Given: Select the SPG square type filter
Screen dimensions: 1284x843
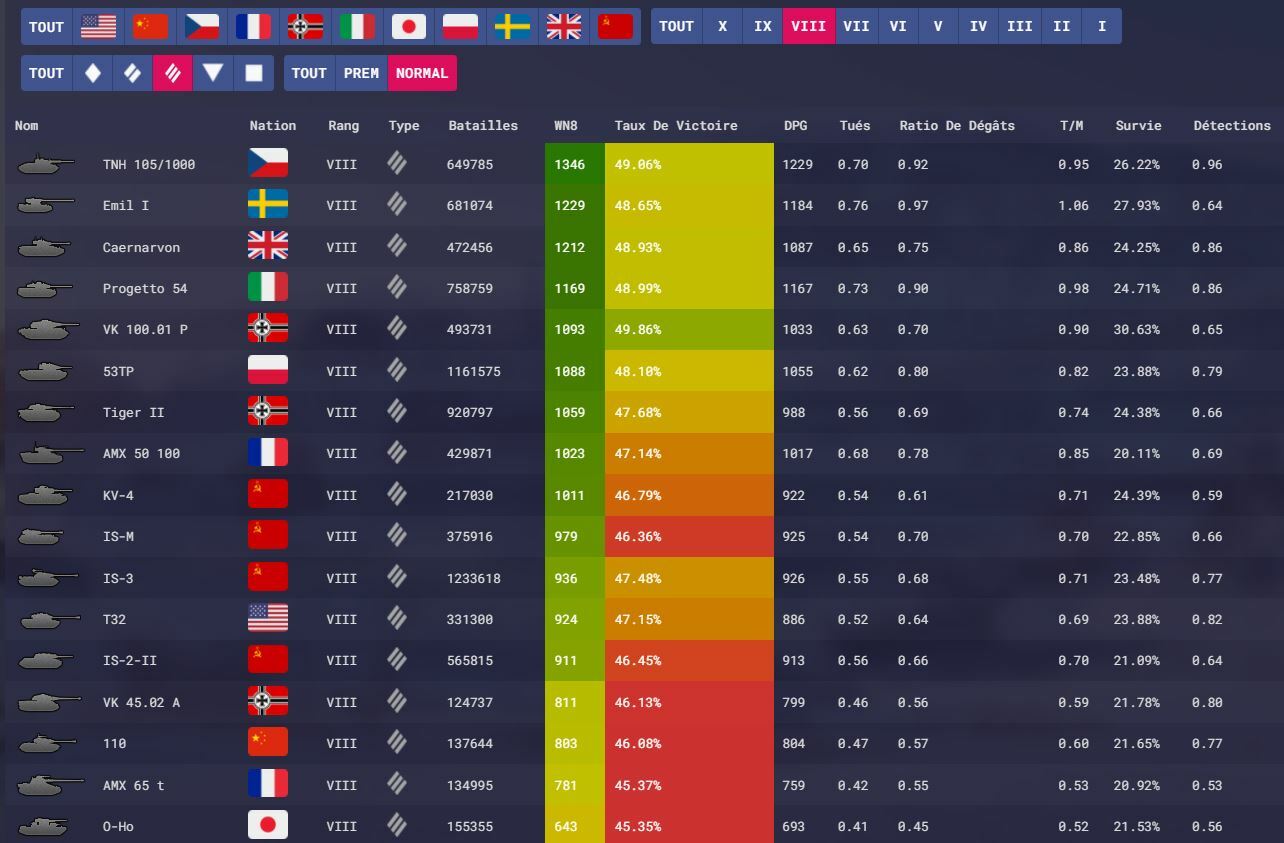Looking at the screenshot, I should pos(254,73).
